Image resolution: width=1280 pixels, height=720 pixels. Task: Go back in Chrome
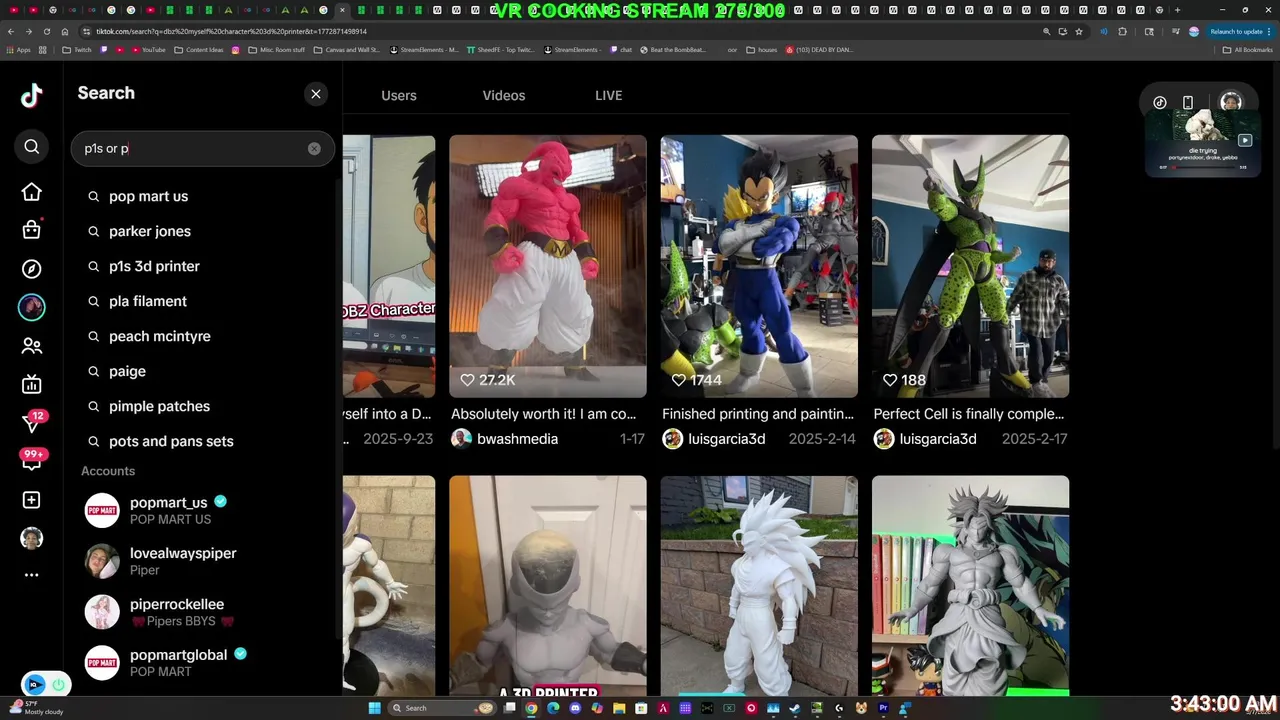pos(11,31)
